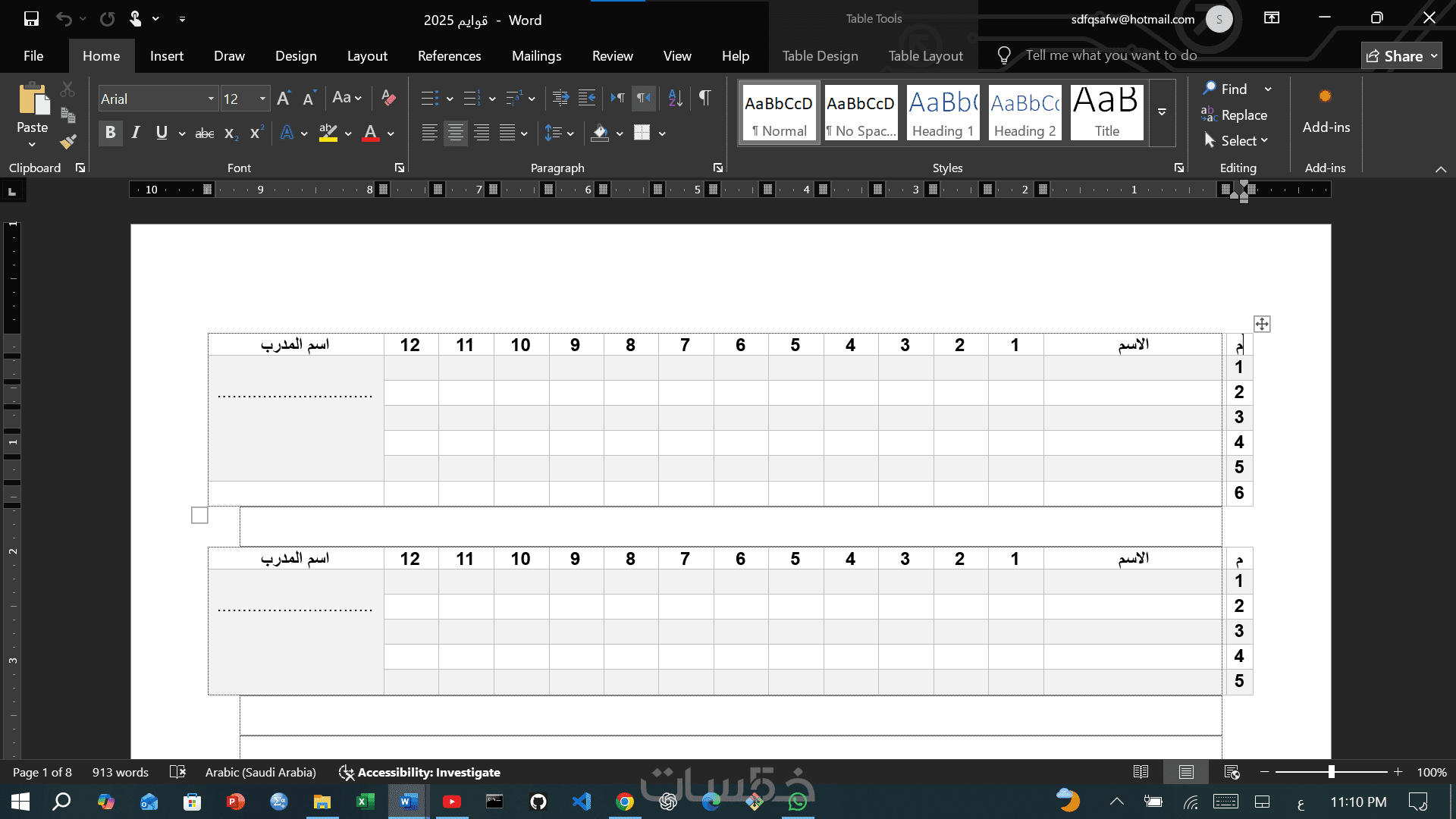
Task: Click the Sort paragraph icon
Action: click(675, 98)
